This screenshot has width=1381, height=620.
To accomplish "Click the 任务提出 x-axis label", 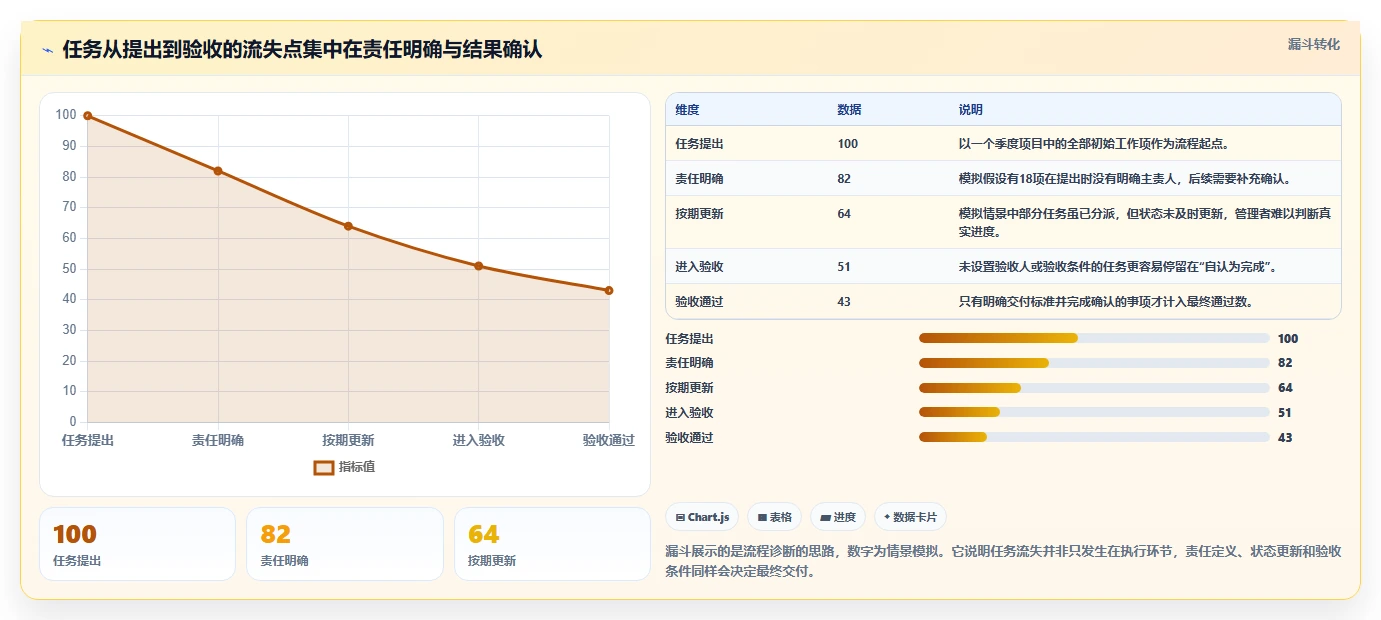I will coord(88,440).
